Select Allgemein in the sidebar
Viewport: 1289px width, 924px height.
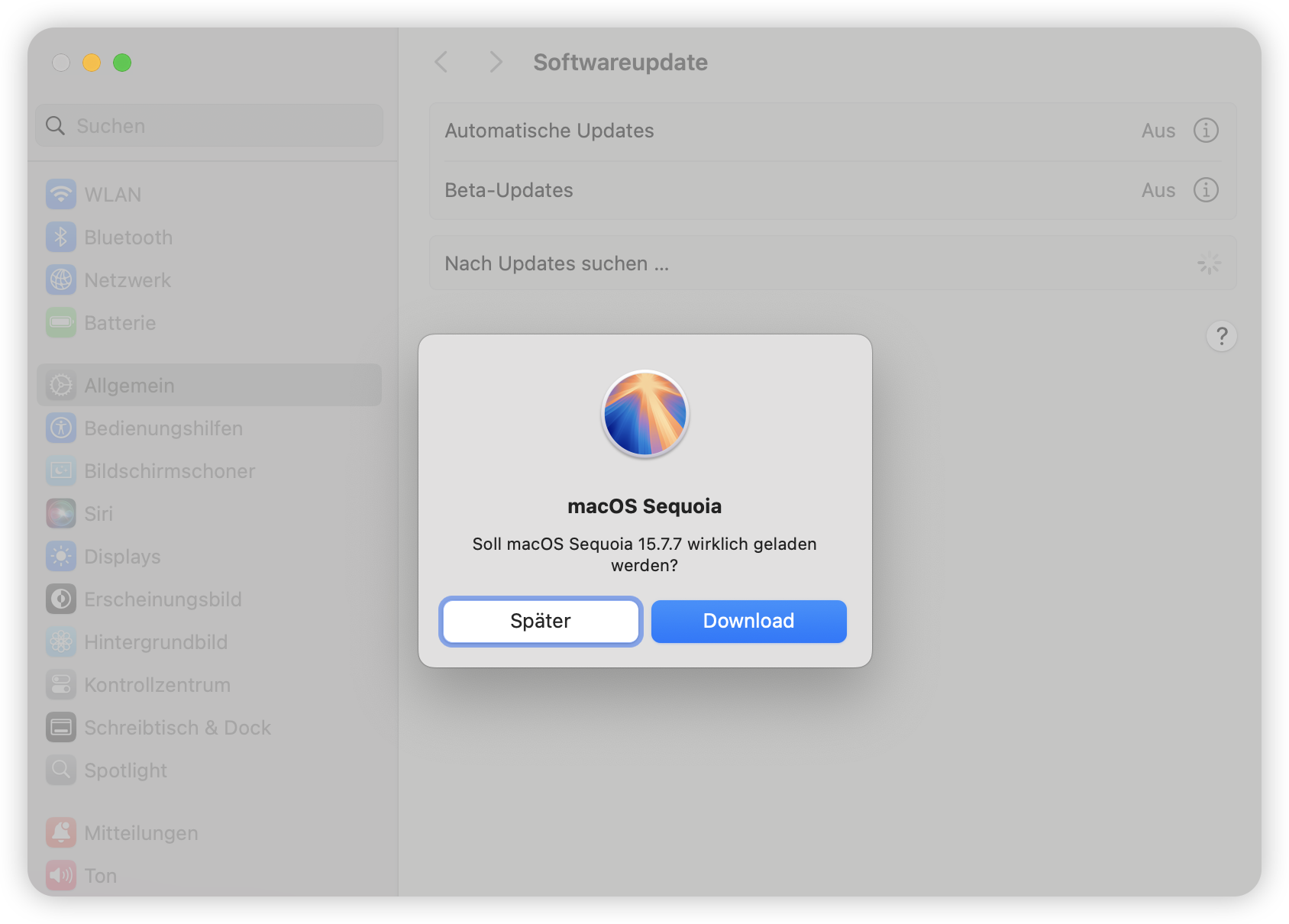coord(209,385)
